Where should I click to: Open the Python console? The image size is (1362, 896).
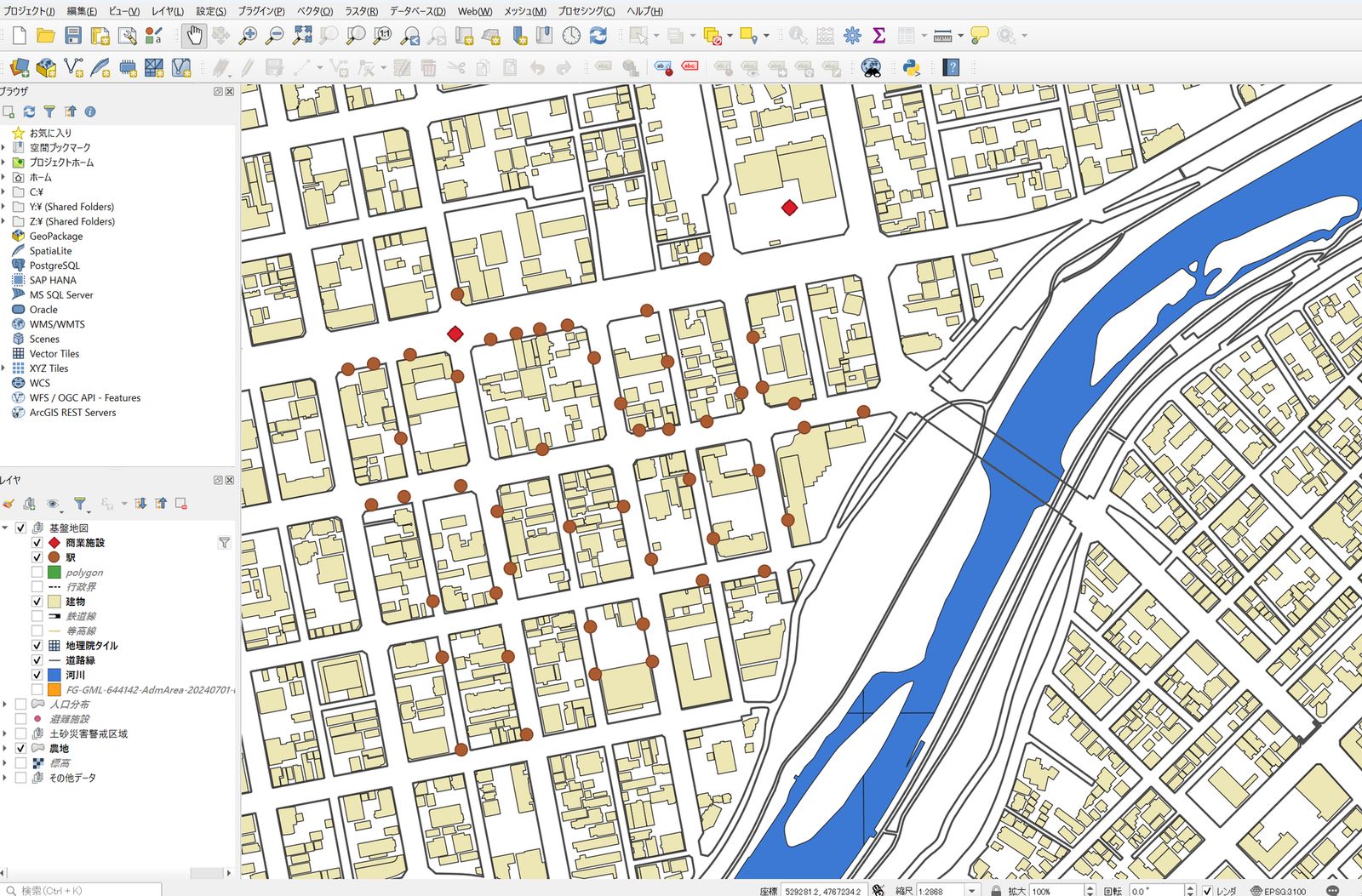point(911,68)
